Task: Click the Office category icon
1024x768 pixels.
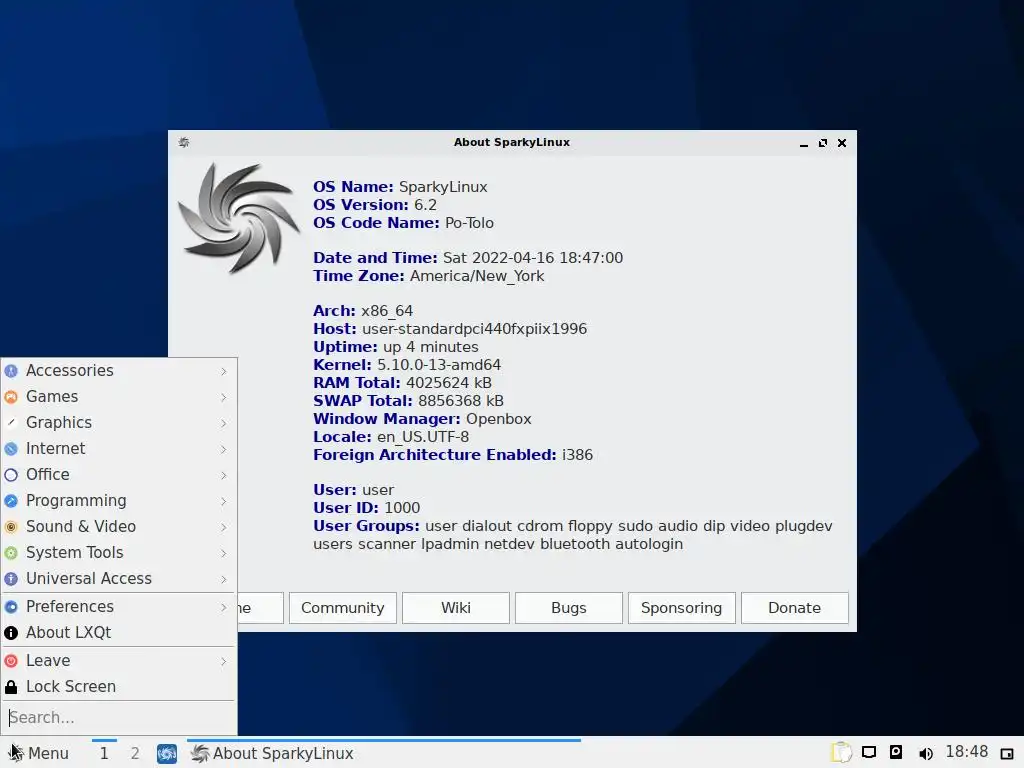Action: 11,475
